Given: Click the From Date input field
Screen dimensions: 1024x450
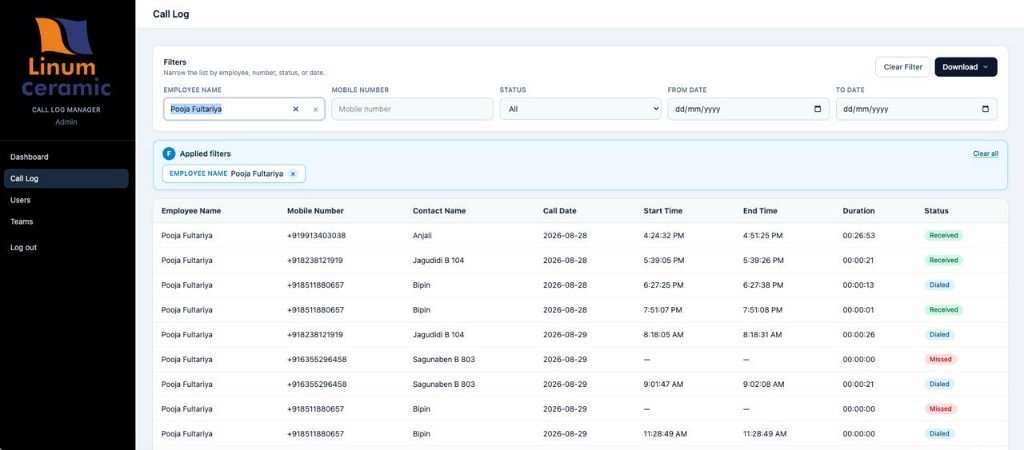Looking at the screenshot, I should coord(748,109).
